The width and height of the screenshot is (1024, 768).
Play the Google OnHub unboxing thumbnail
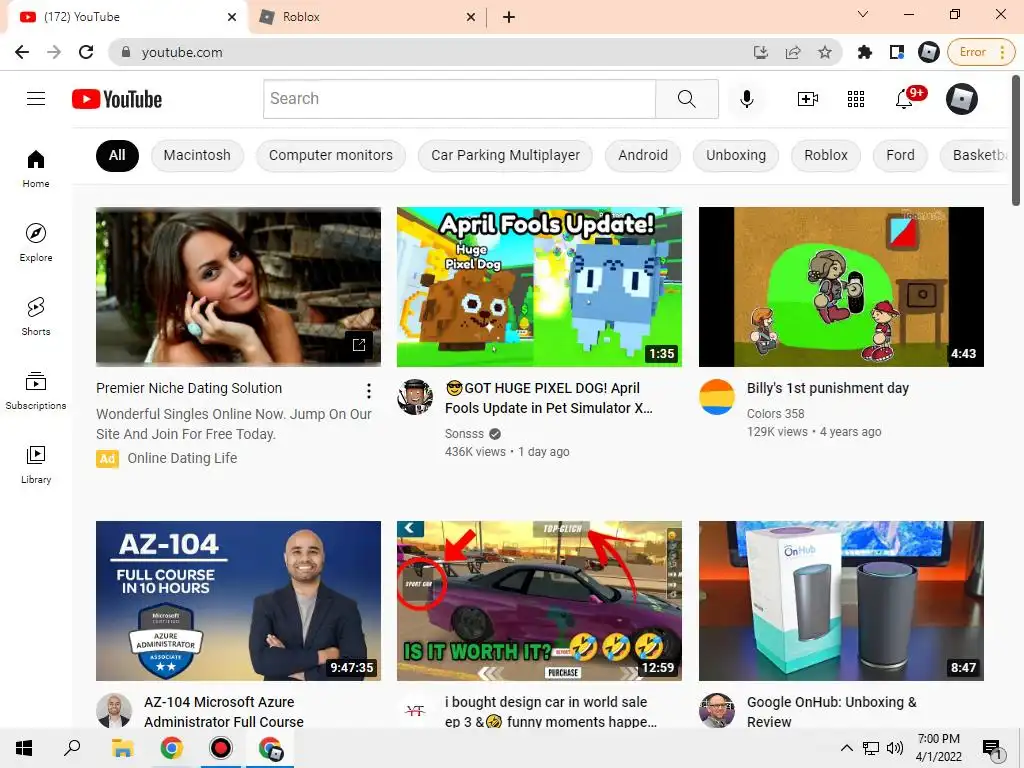(x=841, y=601)
